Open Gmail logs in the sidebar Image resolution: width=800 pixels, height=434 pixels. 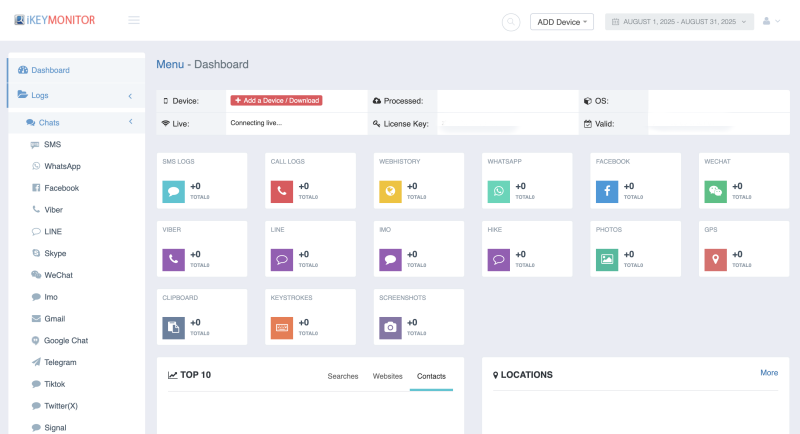(x=54, y=319)
